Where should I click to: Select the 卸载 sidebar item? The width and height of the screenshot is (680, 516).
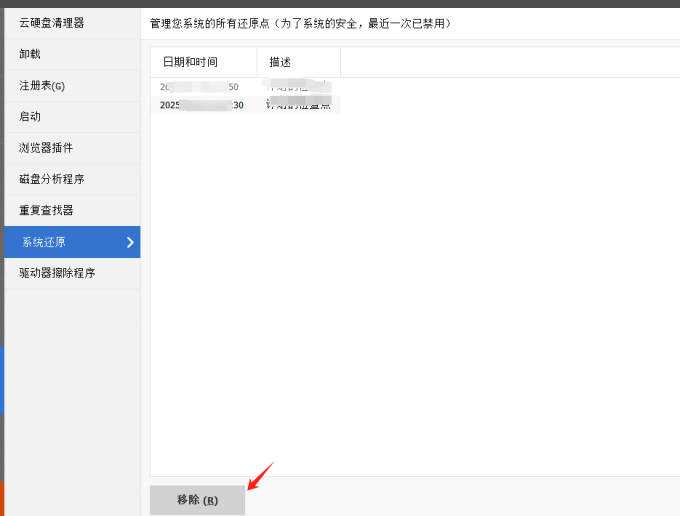tap(72, 54)
